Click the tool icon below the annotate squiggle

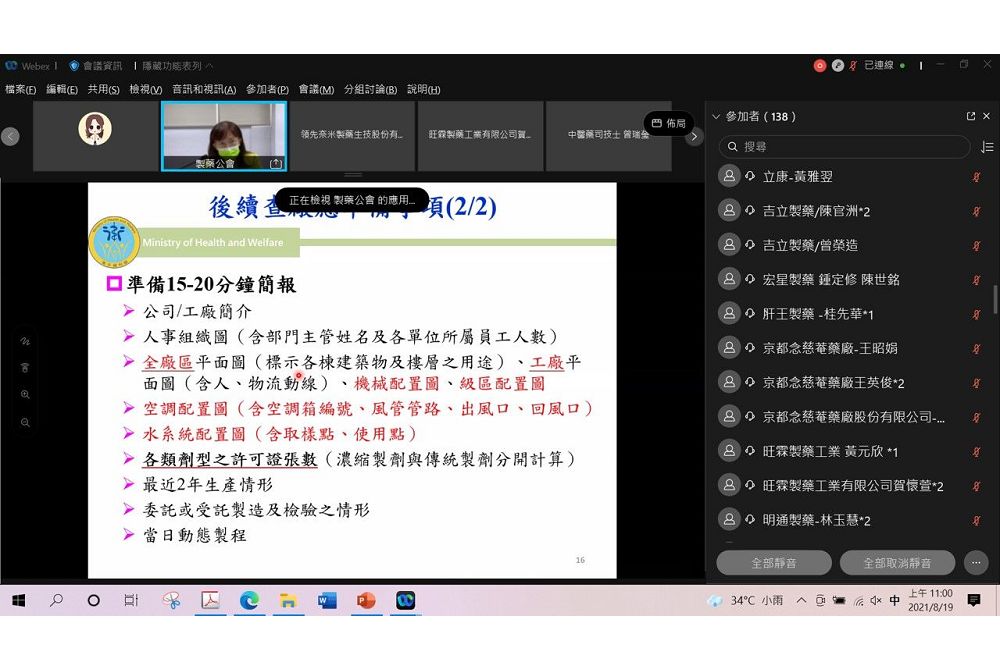pyautogui.click(x=26, y=368)
